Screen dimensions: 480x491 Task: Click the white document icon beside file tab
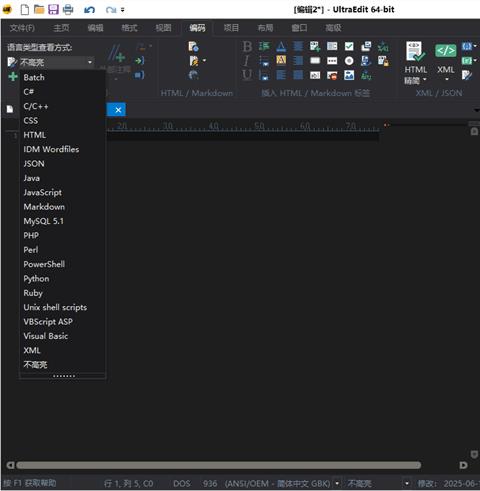tap(10, 109)
